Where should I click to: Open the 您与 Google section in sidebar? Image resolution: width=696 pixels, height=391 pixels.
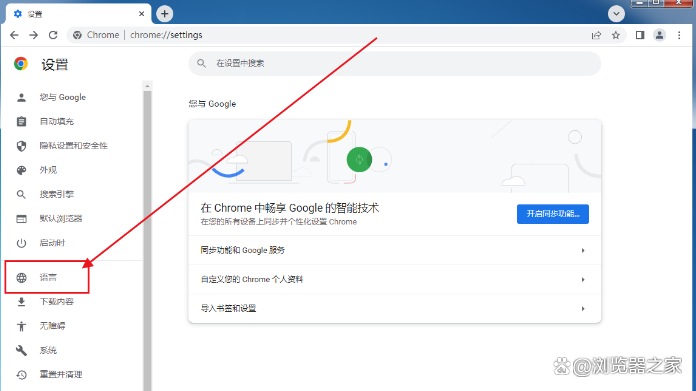[x=63, y=97]
